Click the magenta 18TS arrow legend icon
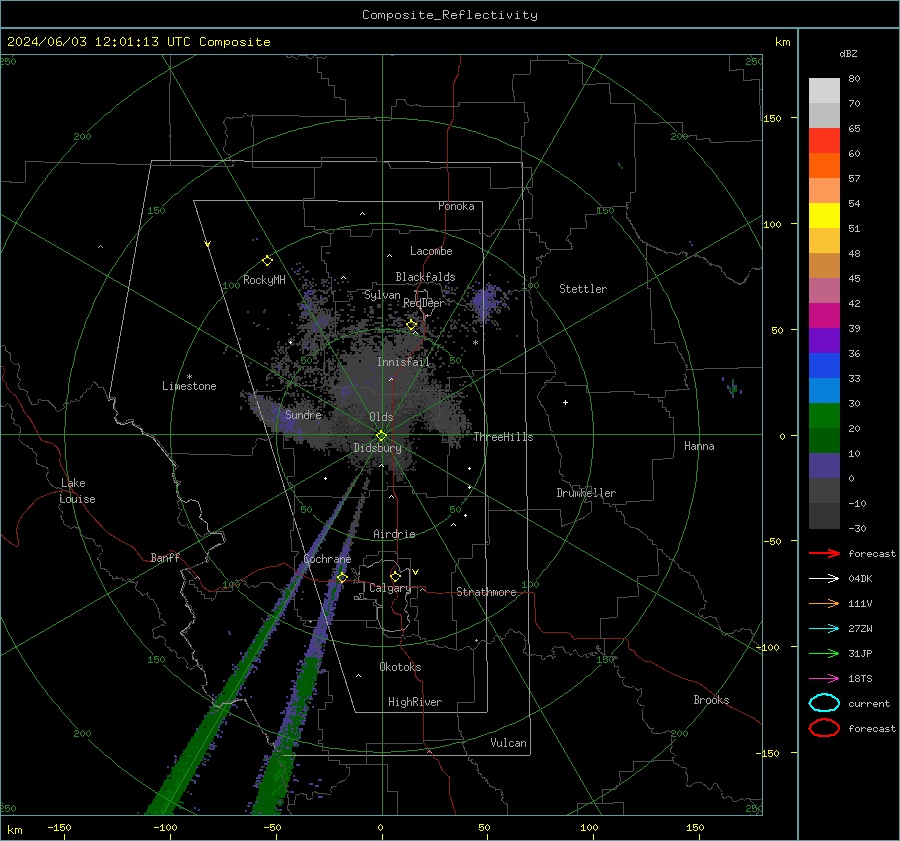This screenshot has height=841, width=900. [824, 678]
